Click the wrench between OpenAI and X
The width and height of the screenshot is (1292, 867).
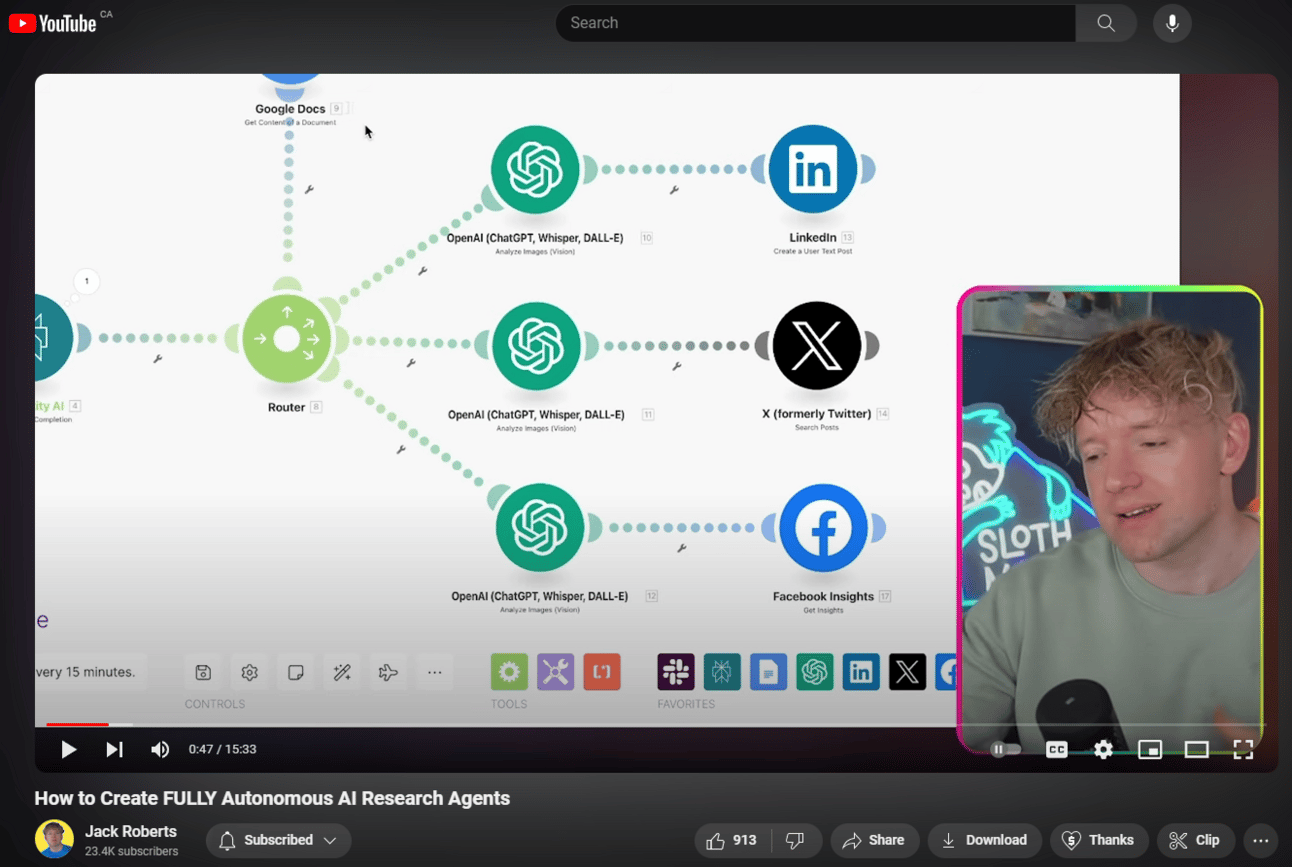point(677,367)
